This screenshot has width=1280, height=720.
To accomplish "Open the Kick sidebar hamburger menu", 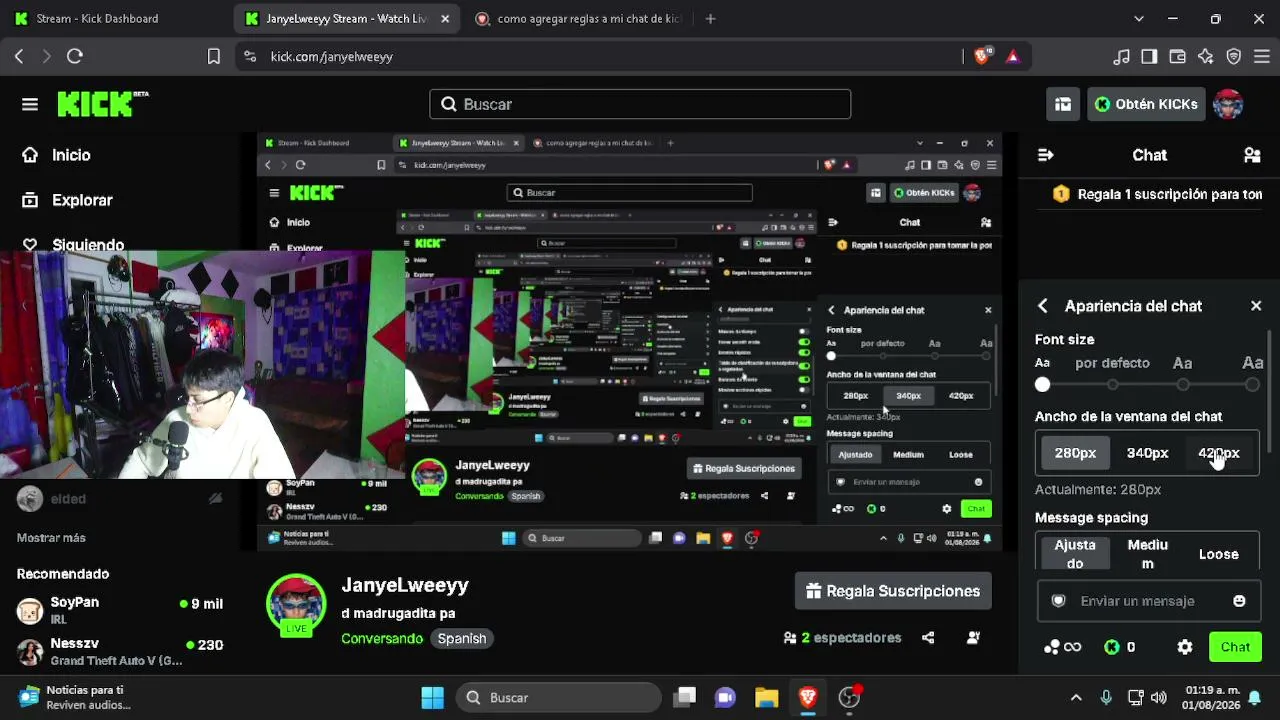I will click(30, 104).
